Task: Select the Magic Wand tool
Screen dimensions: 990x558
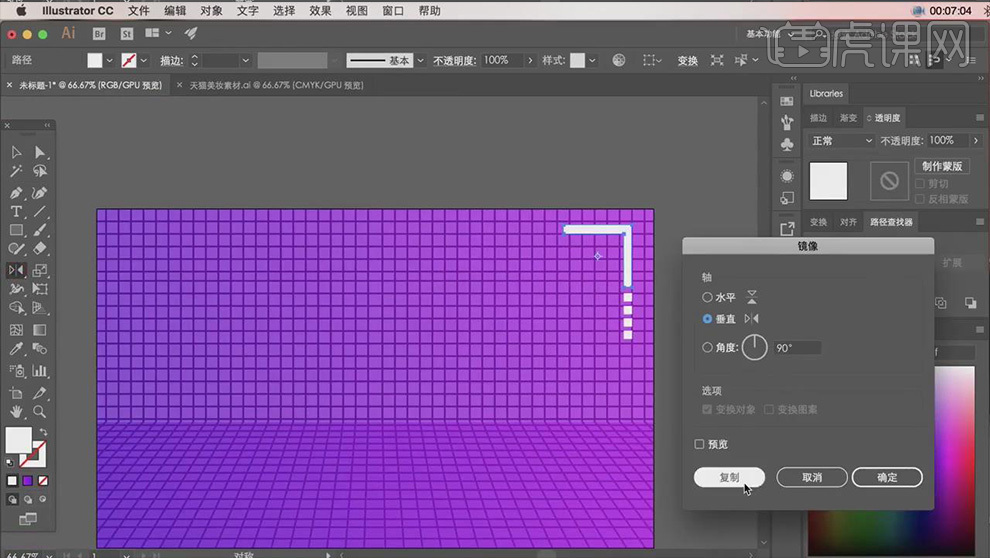Action: (16, 171)
